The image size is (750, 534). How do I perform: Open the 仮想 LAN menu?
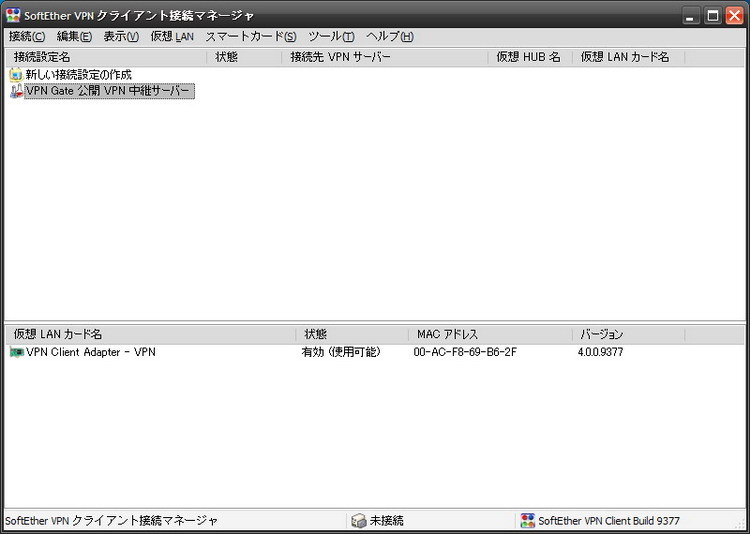pos(172,36)
